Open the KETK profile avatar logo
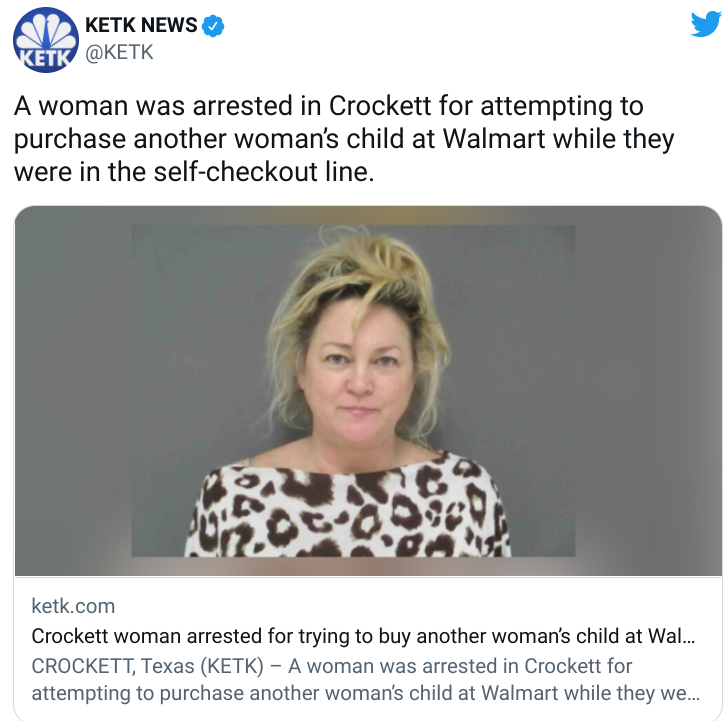 pos(45,40)
